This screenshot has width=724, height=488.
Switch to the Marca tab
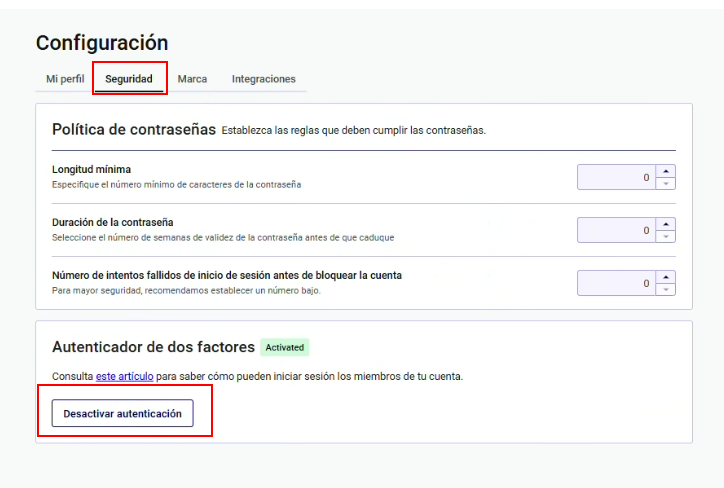click(x=192, y=79)
